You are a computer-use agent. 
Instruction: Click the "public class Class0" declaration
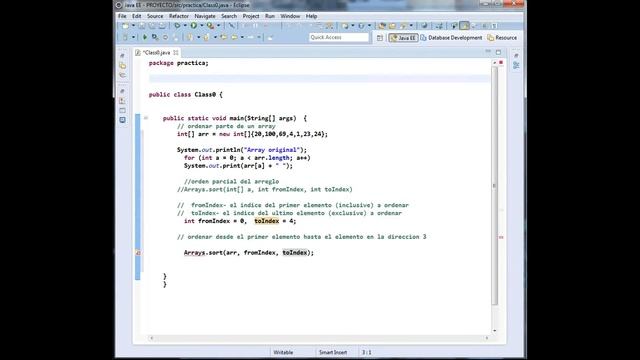182,94
